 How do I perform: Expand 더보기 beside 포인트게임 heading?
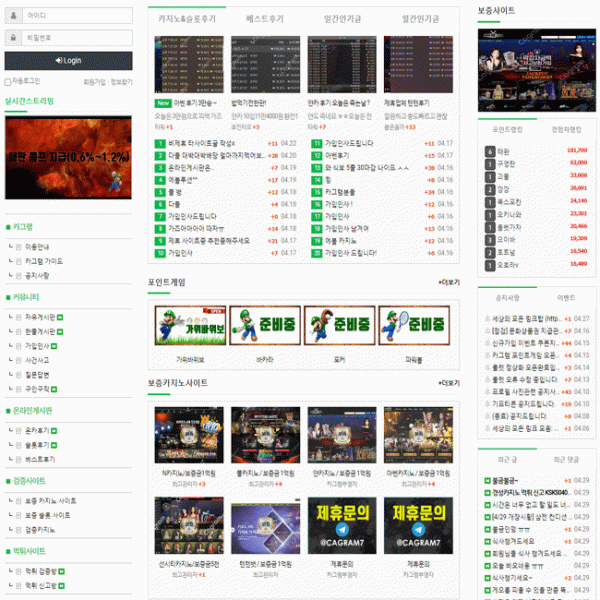coord(449,282)
